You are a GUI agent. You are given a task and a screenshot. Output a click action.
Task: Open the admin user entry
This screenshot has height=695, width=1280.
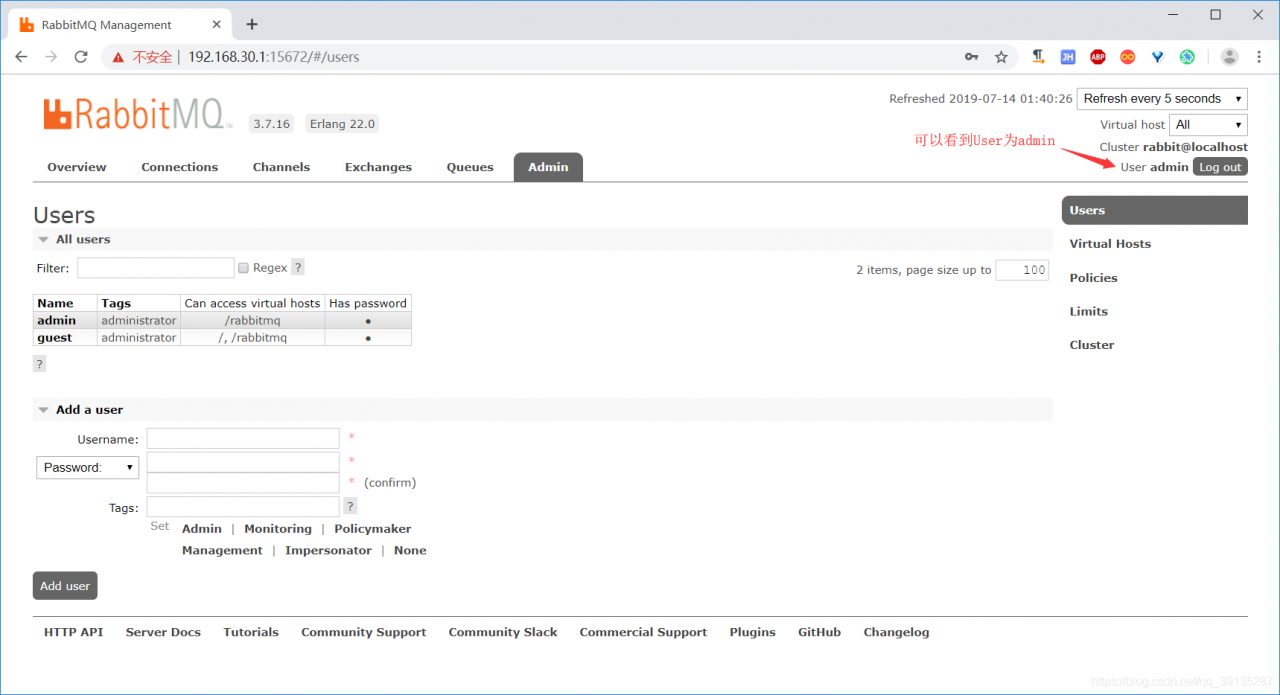[x=57, y=321]
